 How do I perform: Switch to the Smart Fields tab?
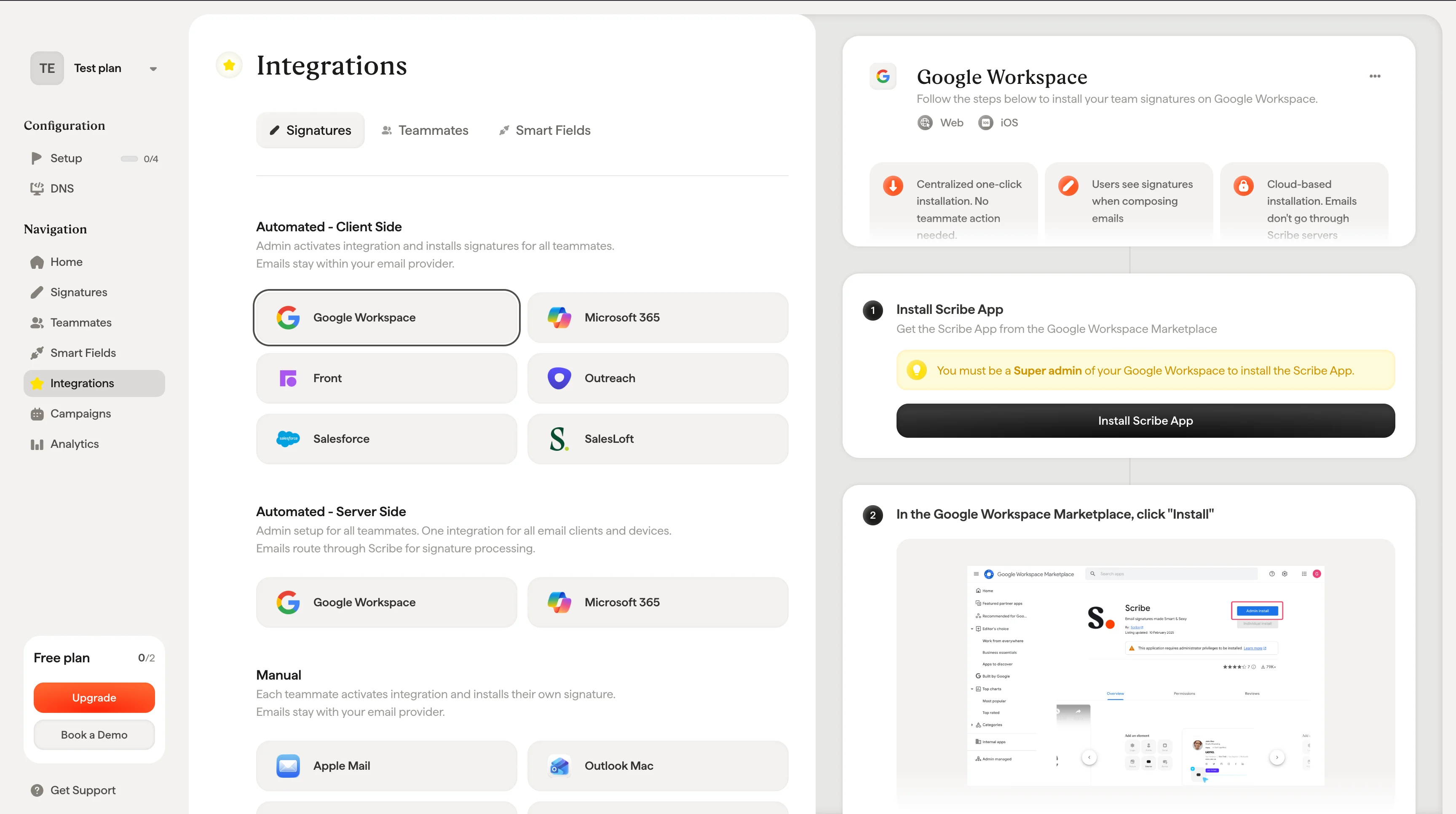pyautogui.click(x=545, y=131)
